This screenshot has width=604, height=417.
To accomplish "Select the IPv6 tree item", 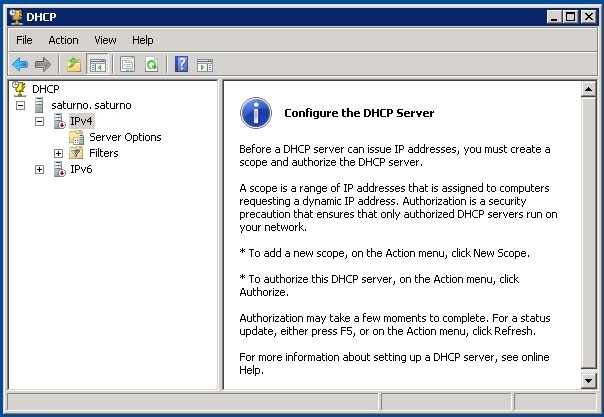I will 81,169.
